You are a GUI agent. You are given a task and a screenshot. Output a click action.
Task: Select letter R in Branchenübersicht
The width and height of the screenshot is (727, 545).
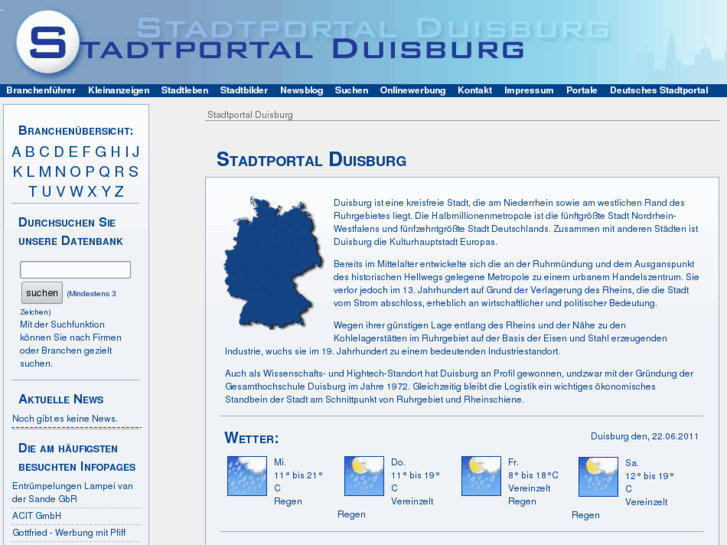tap(120, 172)
